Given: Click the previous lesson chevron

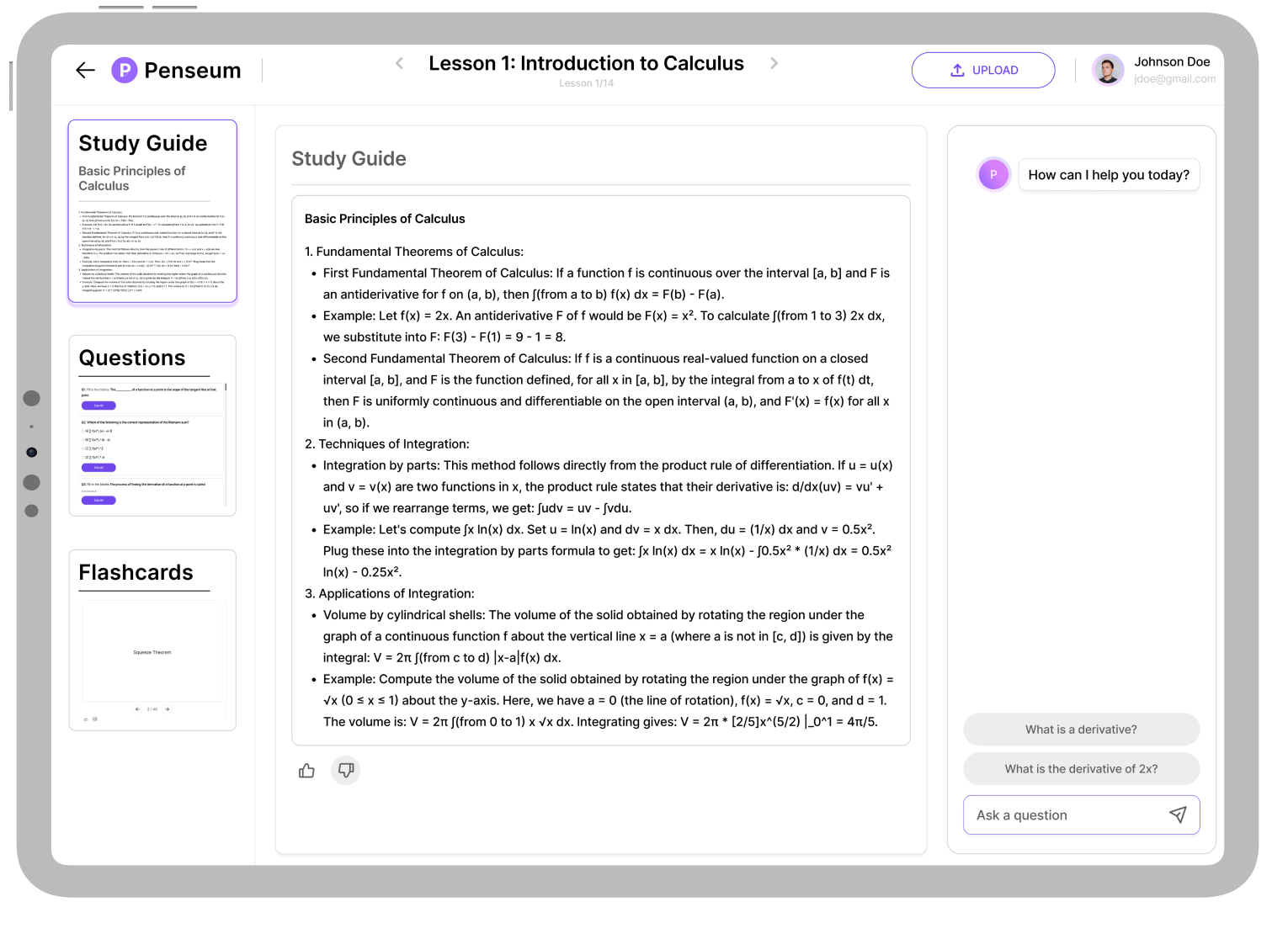Looking at the screenshot, I should 398,63.
